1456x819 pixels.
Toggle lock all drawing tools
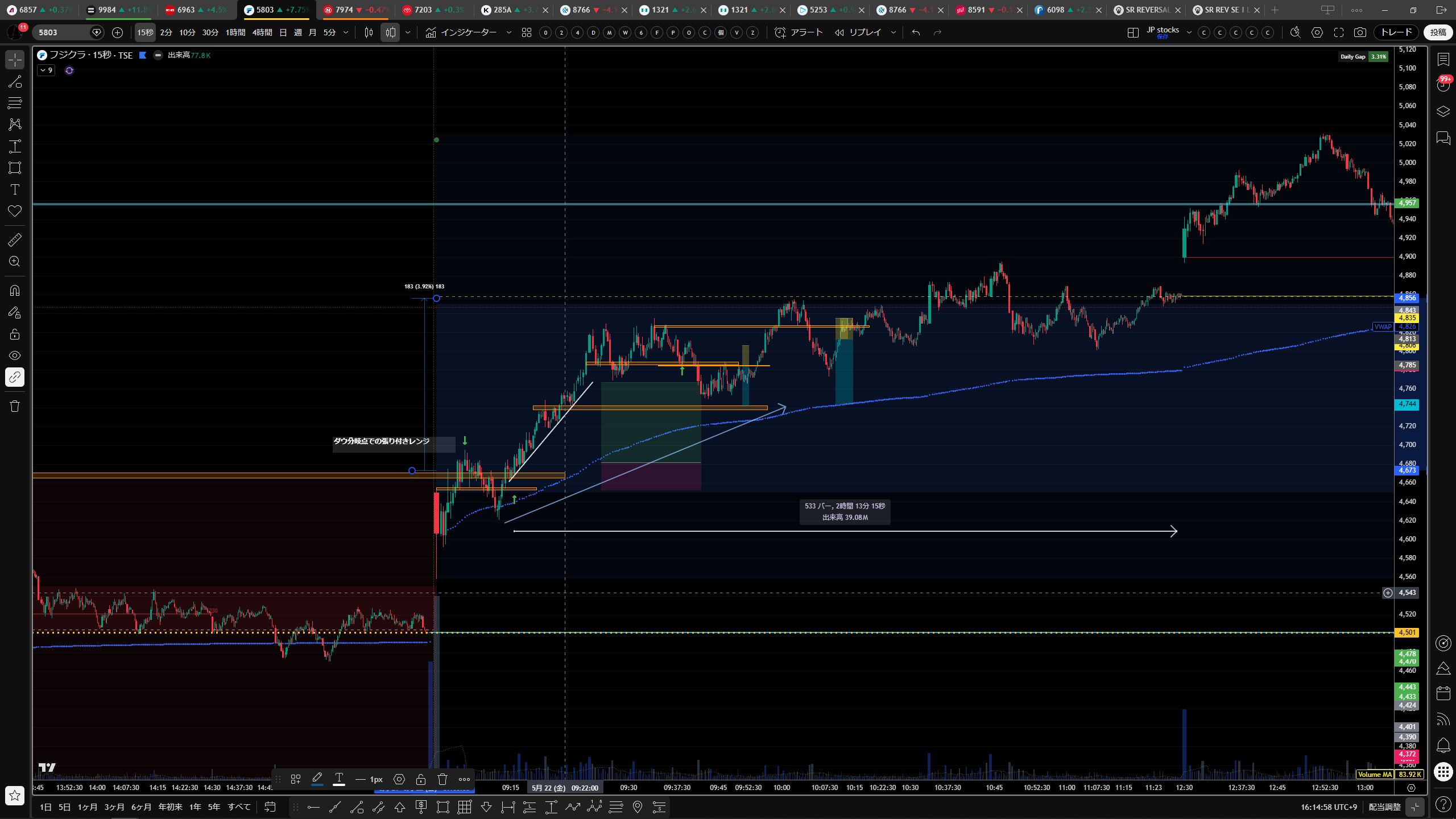tap(15, 334)
